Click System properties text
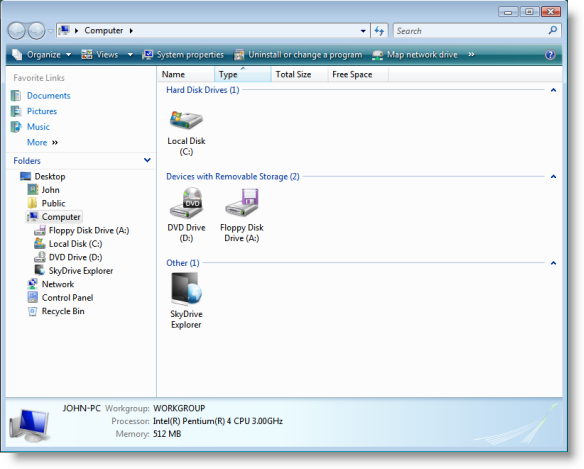This screenshot has width=584, height=469. click(x=190, y=55)
